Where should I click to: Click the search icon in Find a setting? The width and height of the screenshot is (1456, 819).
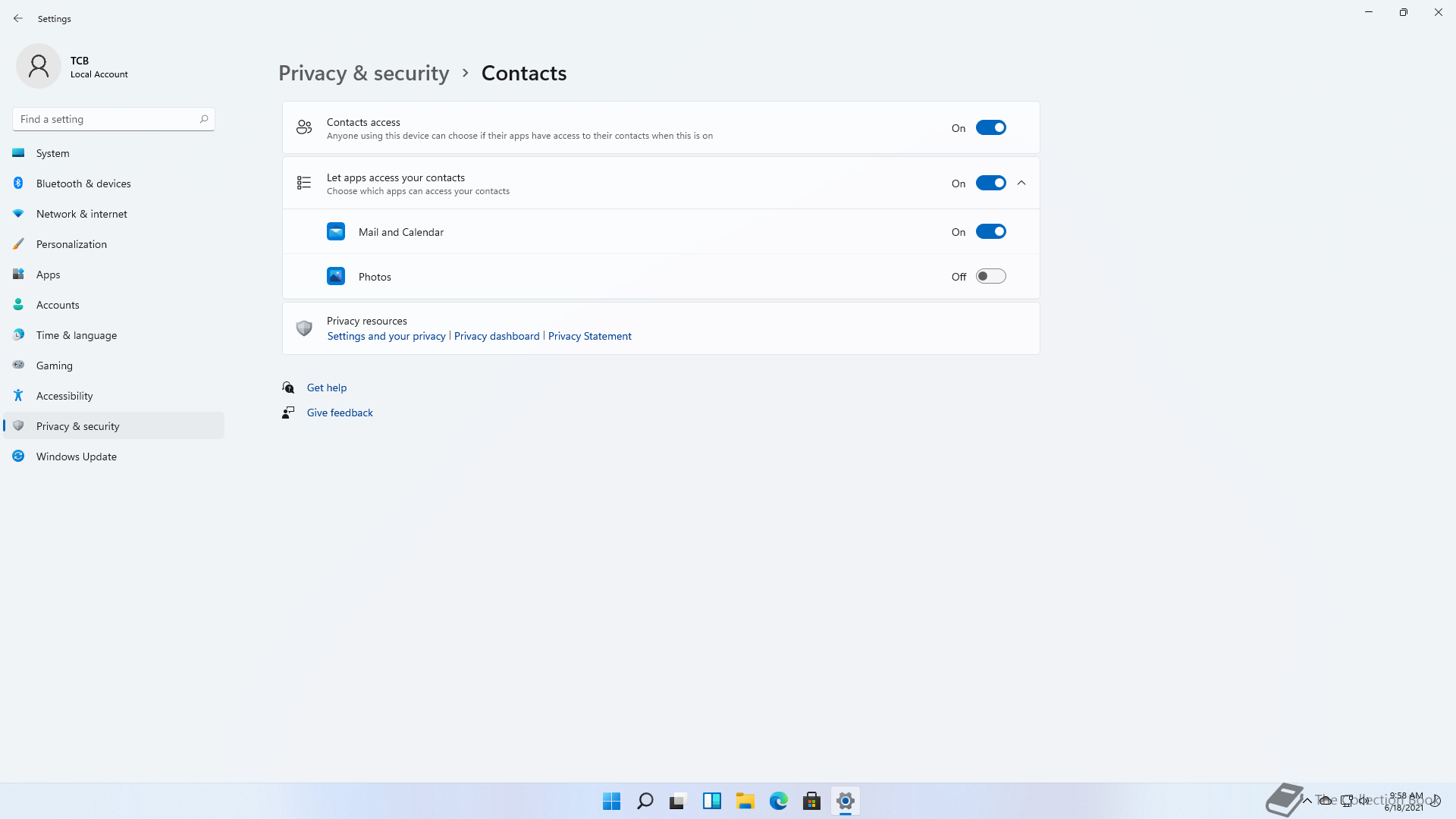pyautogui.click(x=203, y=119)
